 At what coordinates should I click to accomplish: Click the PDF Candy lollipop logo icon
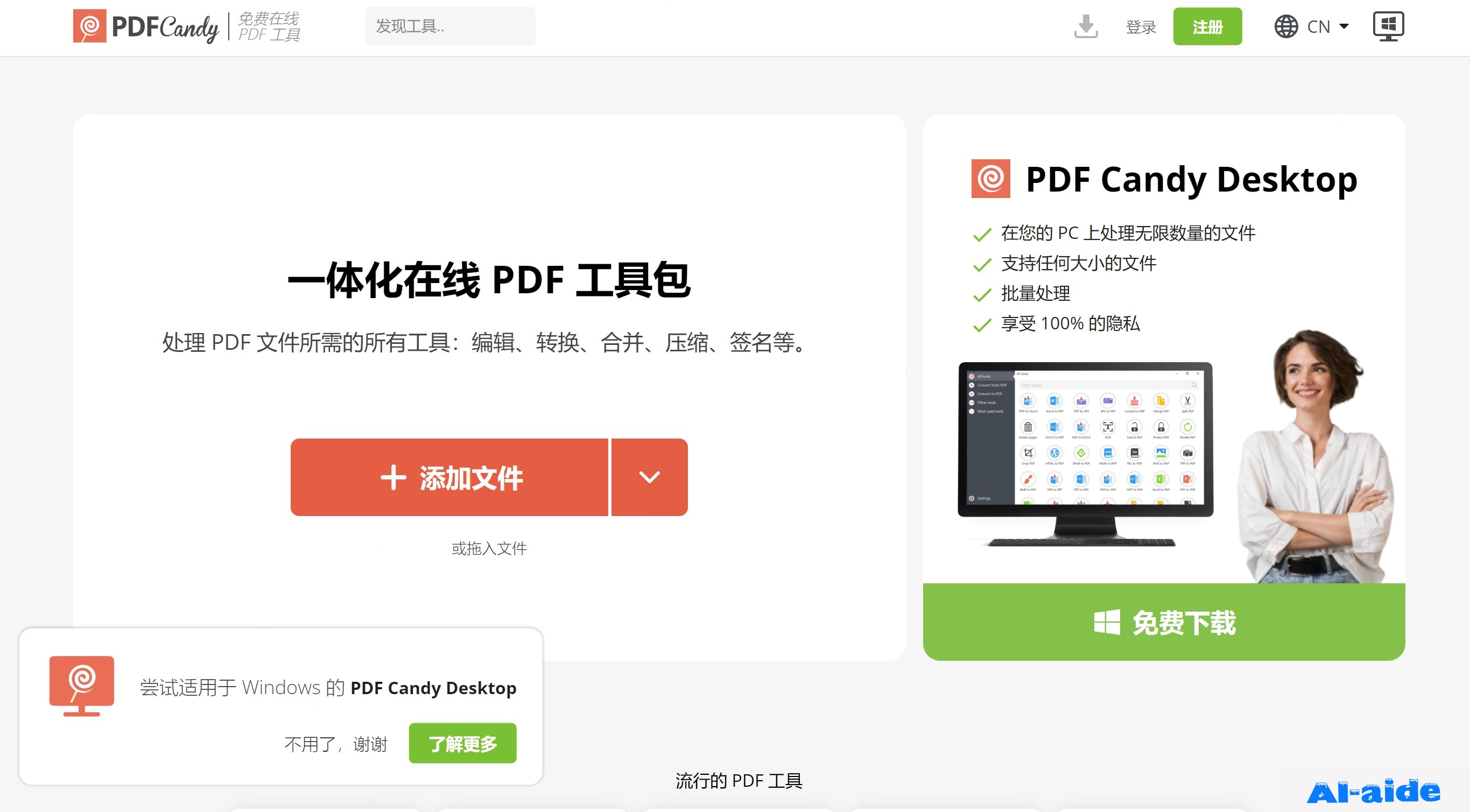(x=89, y=26)
